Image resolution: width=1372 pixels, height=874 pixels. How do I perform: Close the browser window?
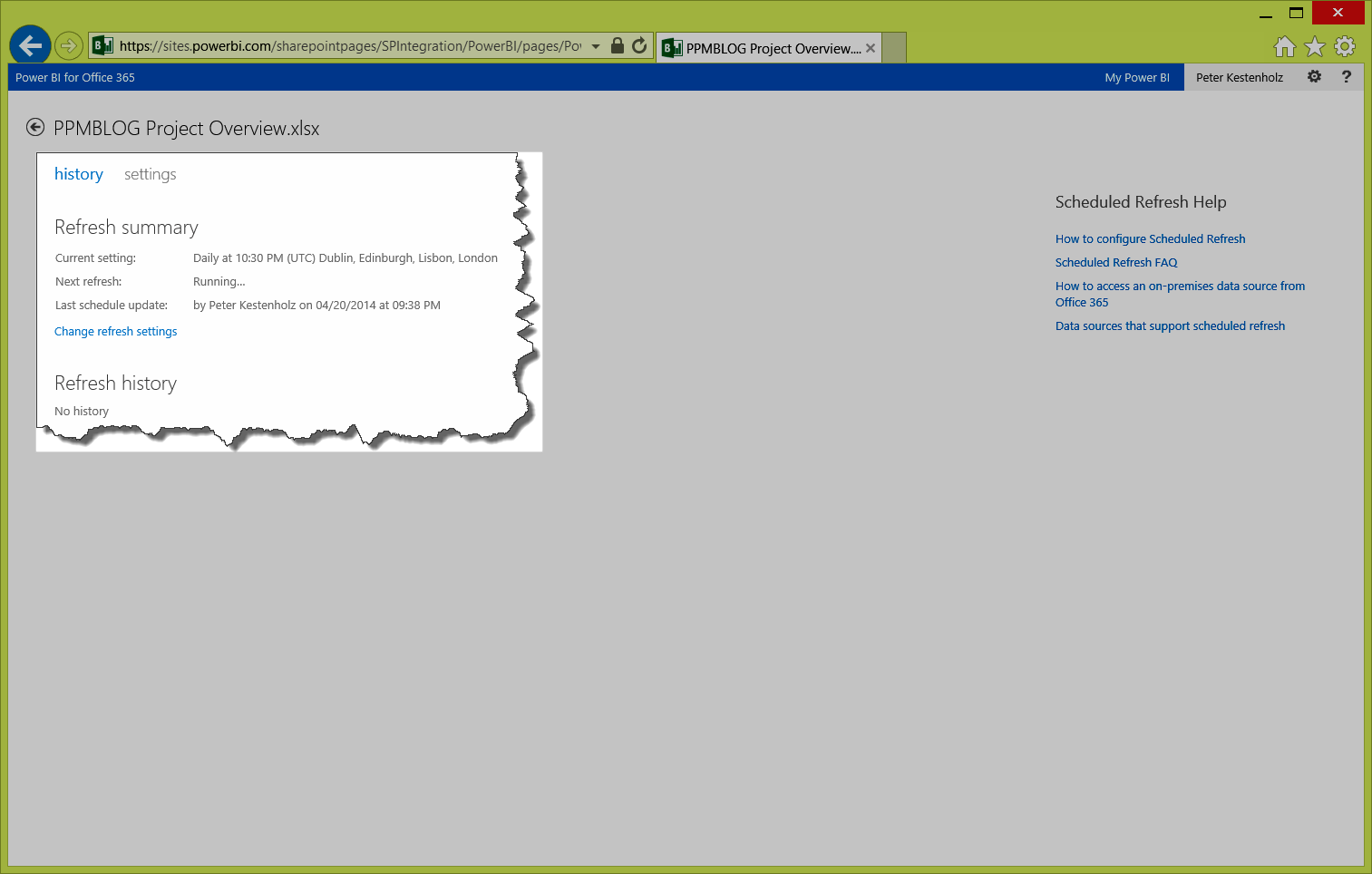point(1338,13)
